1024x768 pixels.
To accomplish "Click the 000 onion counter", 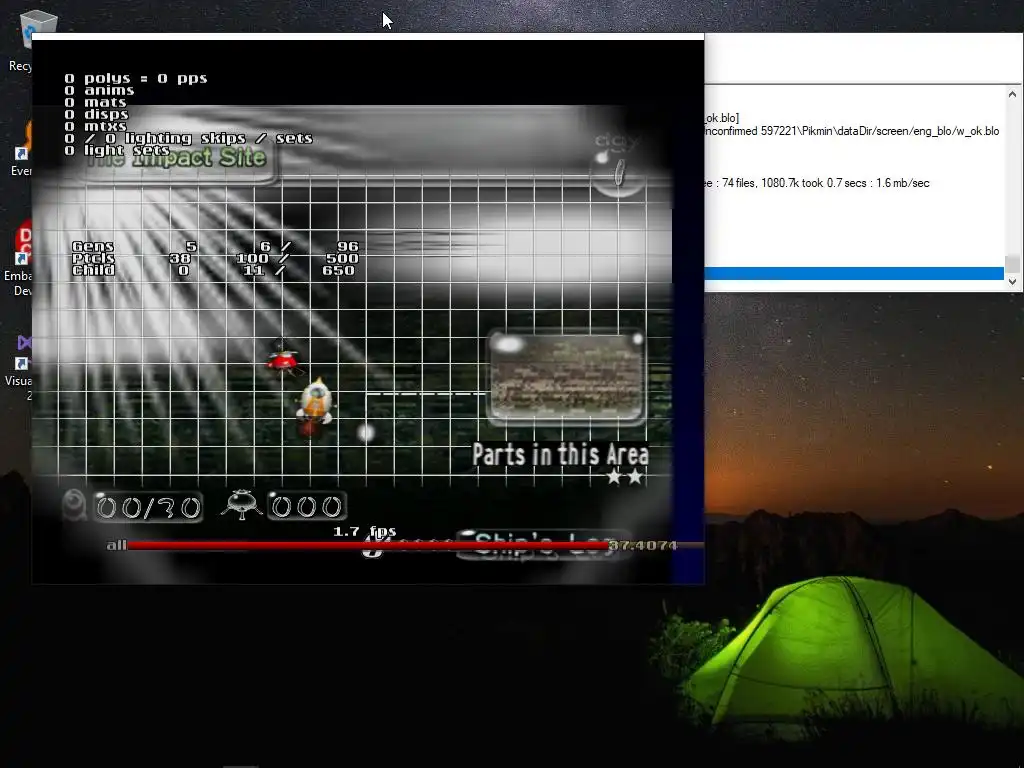I will click(306, 506).
